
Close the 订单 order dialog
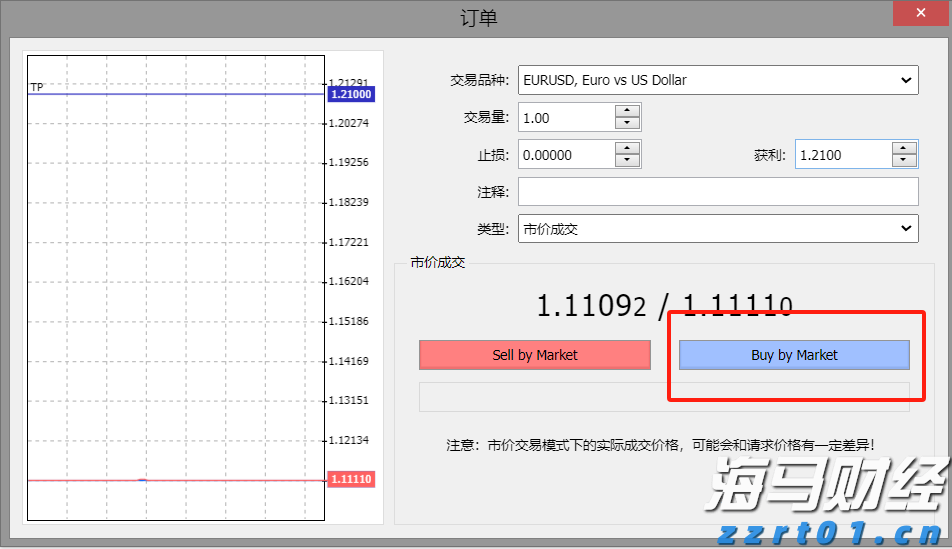coord(921,14)
